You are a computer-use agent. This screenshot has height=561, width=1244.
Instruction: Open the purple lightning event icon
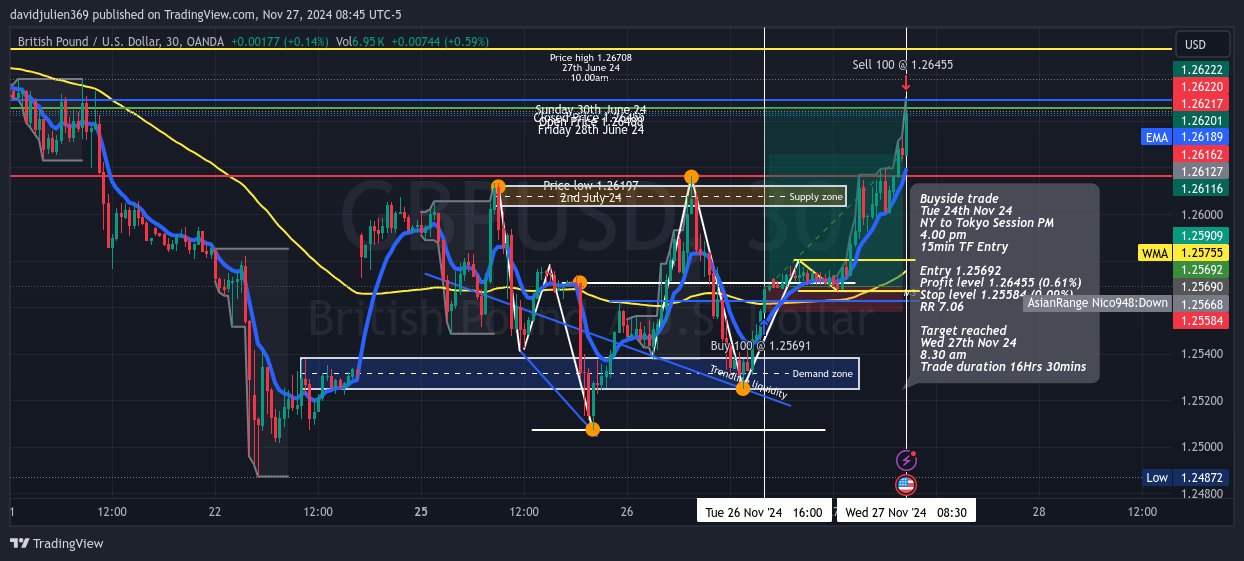pyautogui.click(x=906, y=461)
